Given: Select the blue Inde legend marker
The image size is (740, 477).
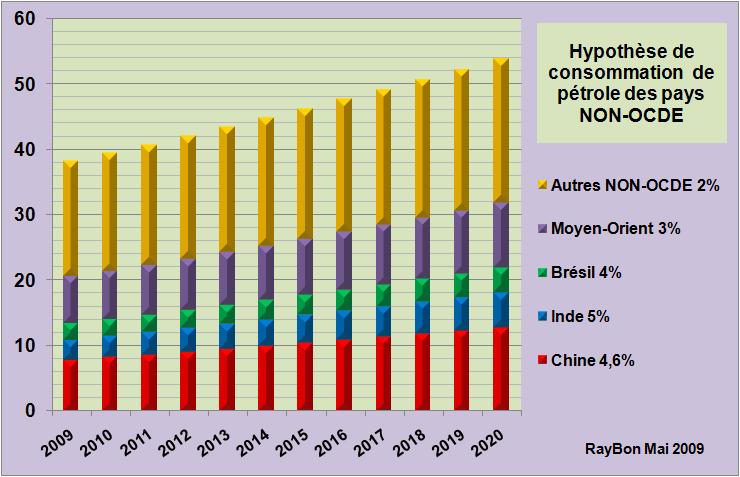Looking at the screenshot, I should 545,317.
